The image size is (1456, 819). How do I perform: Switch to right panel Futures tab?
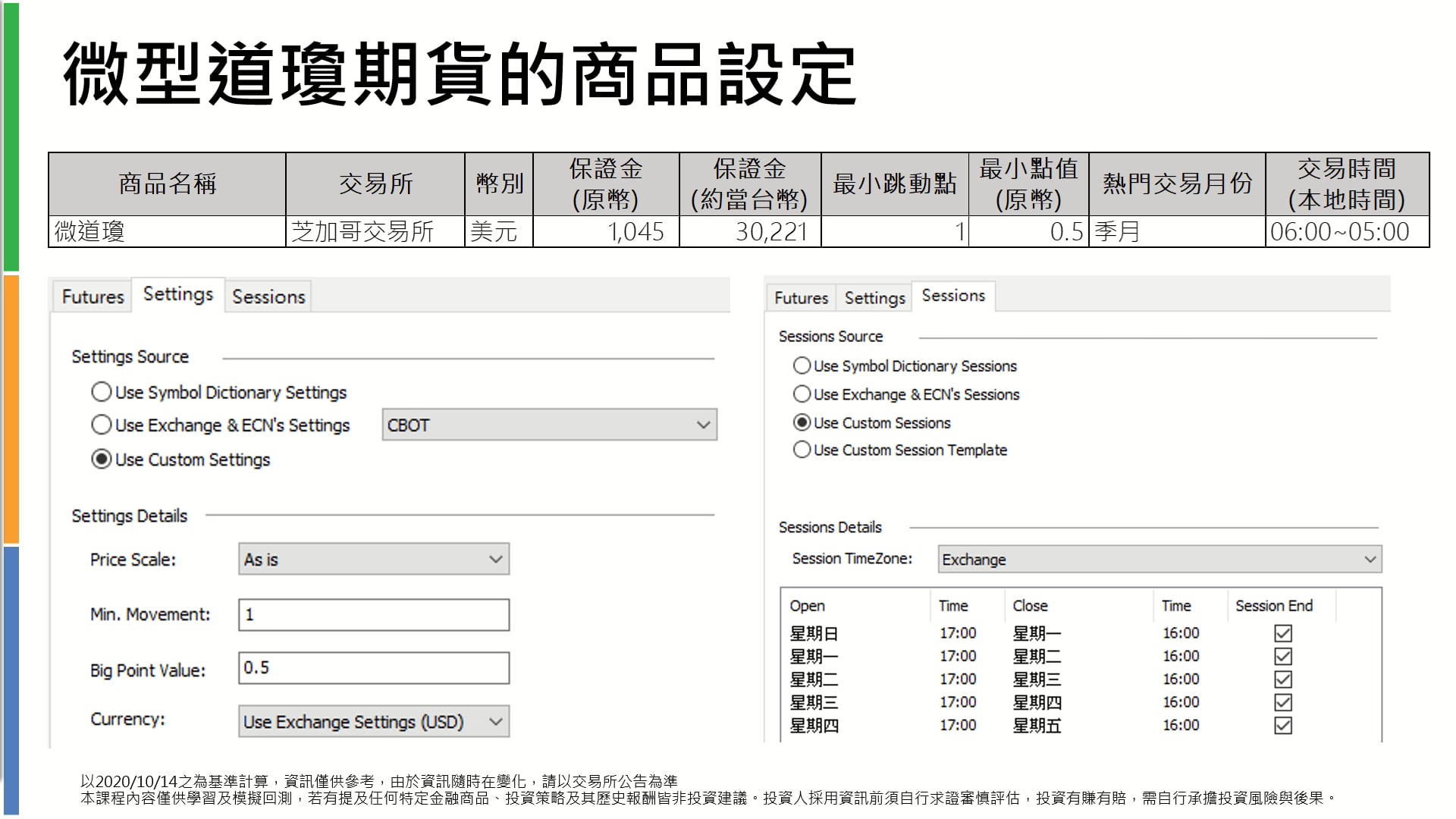pos(801,298)
